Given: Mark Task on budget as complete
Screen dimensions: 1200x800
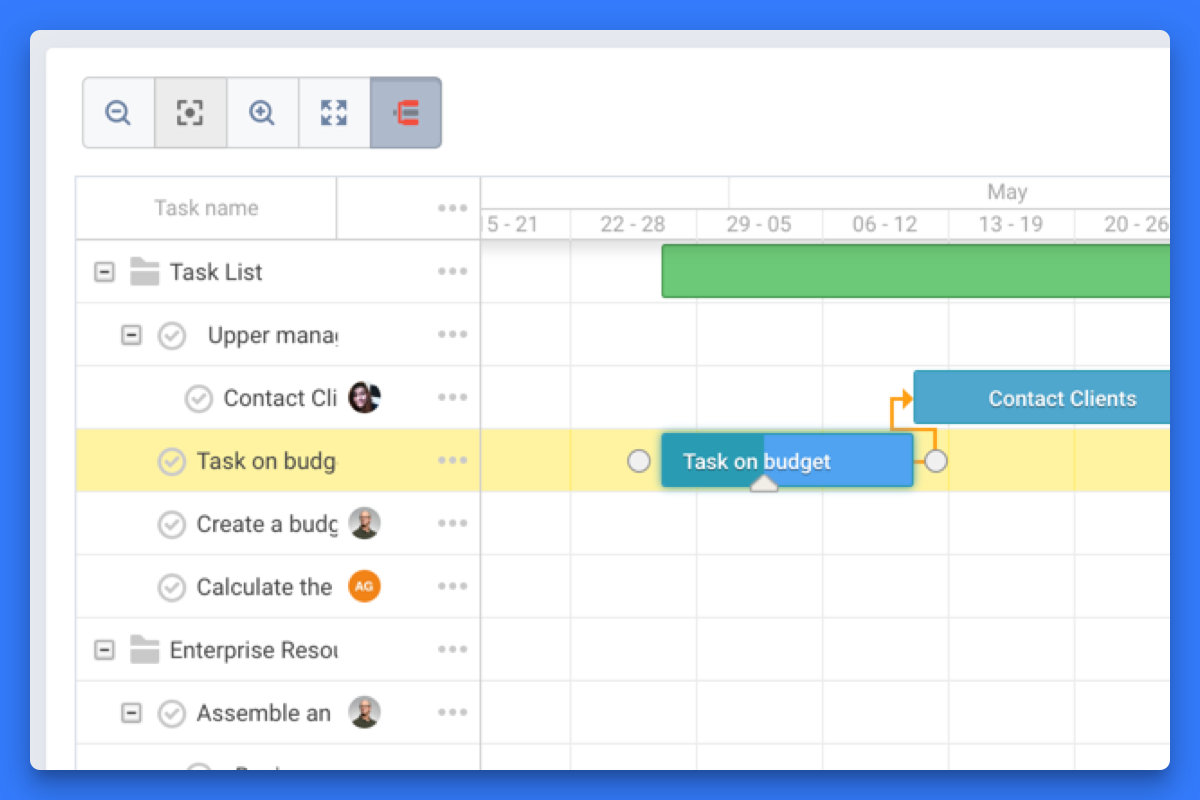Looking at the screenshot, I should pos(172,461).
